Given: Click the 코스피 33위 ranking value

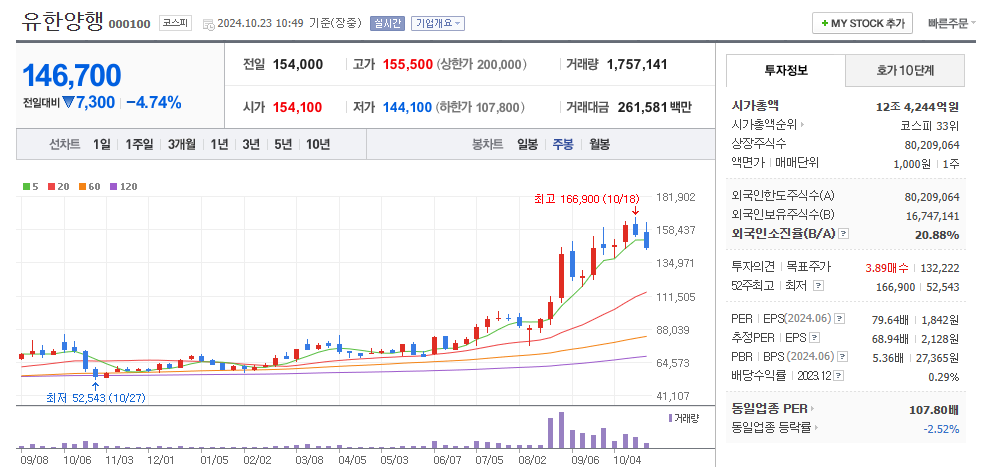Looking at the screenshot, I should coord(930,125).
